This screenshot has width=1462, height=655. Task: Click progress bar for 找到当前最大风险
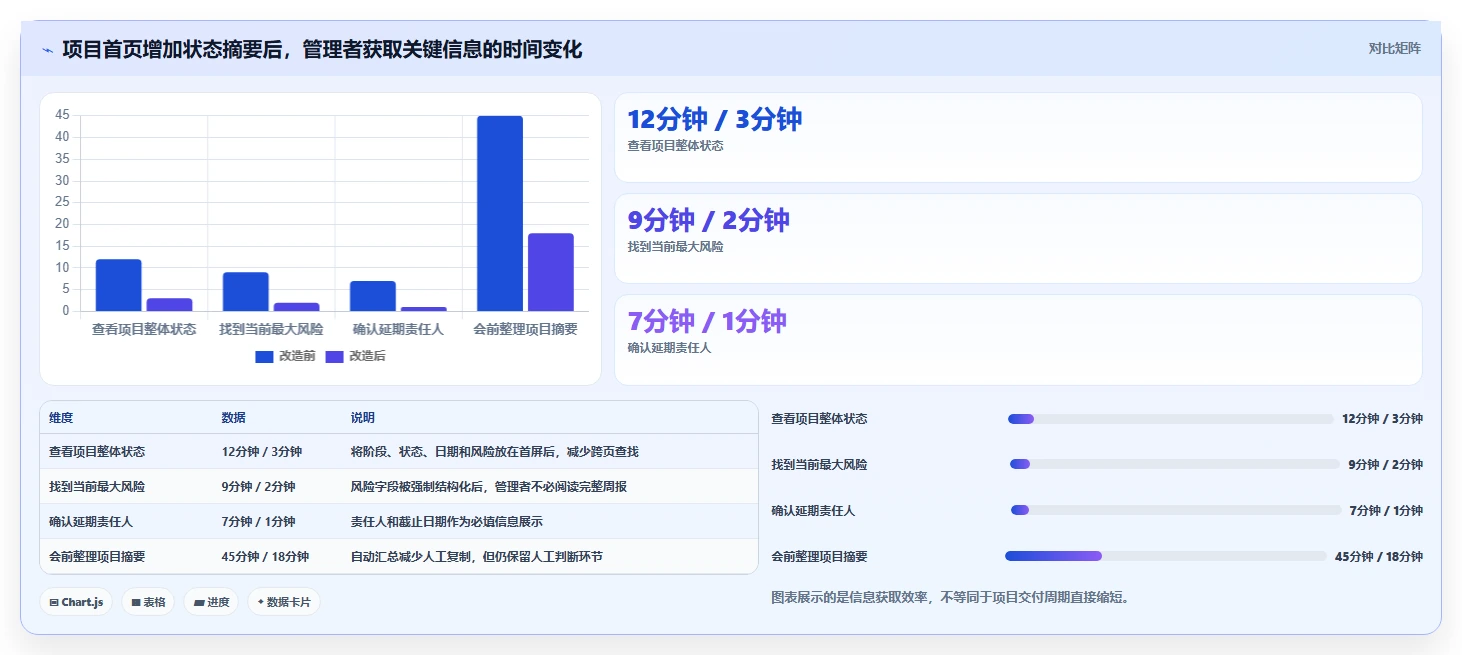(1174, 464)
